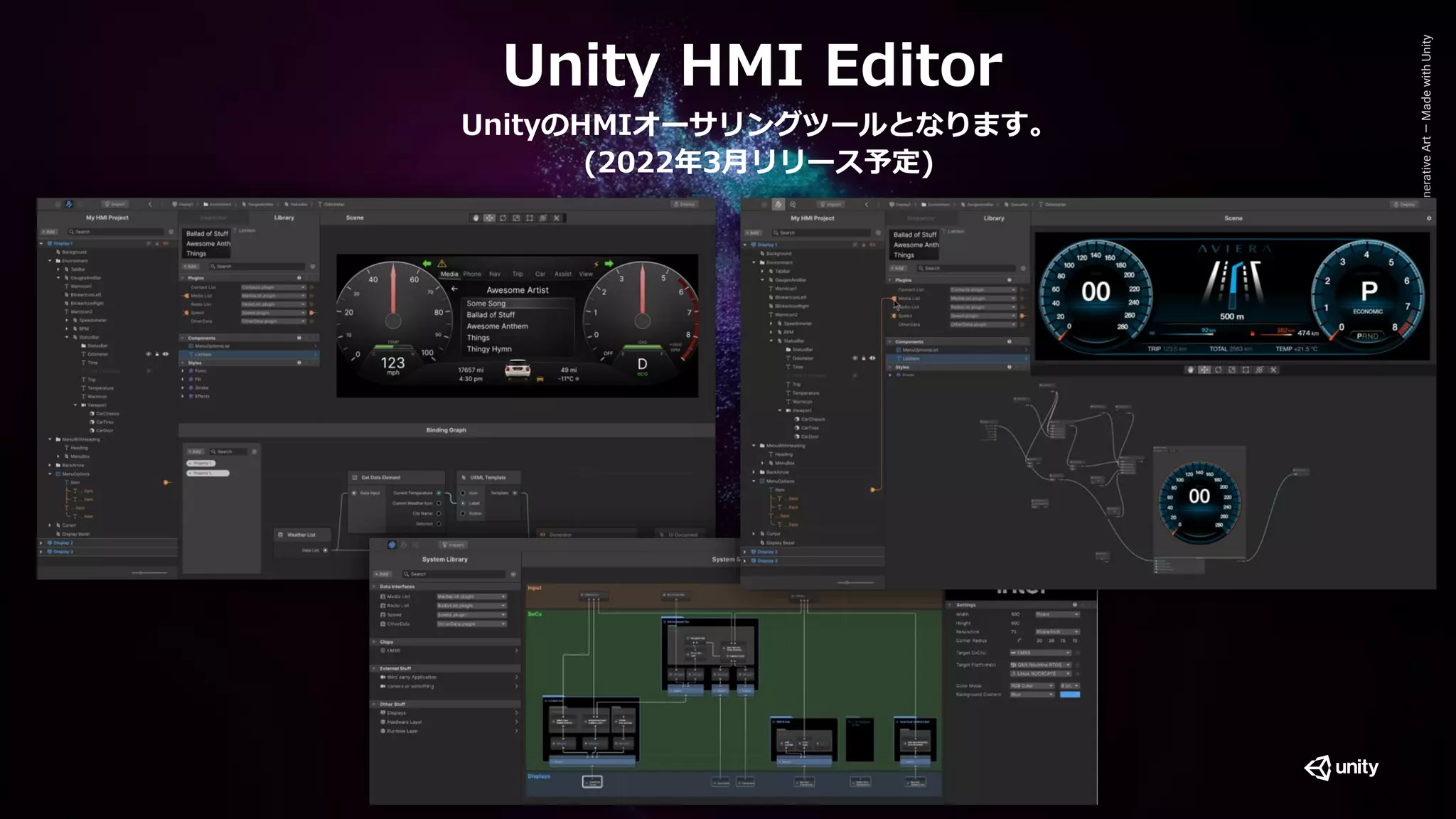
Task: Select the Rotate tool under the right window Scene
Action: (1218, 370)
